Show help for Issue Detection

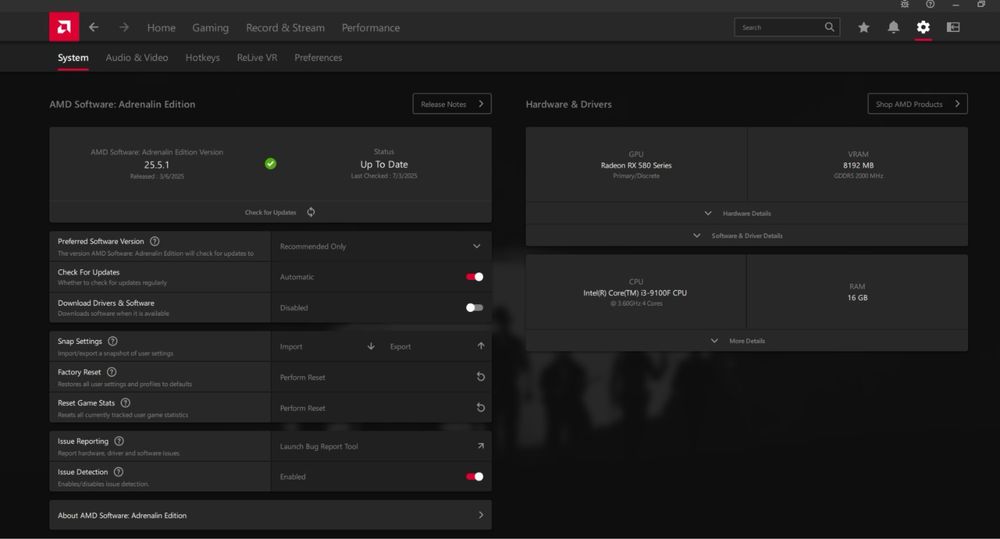point(118,472)
